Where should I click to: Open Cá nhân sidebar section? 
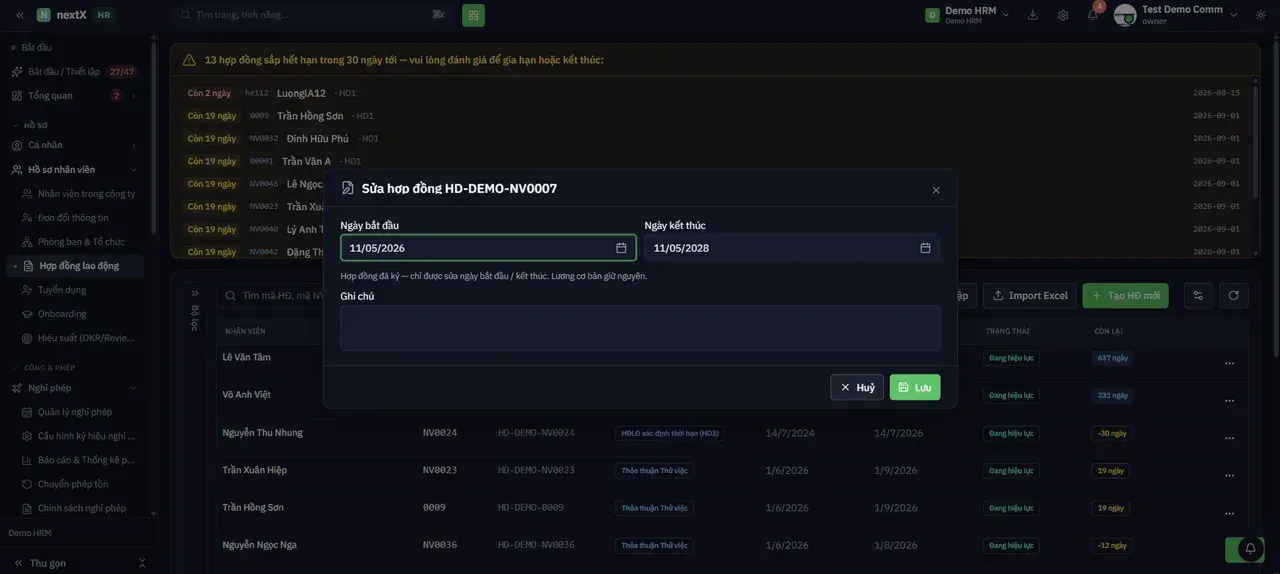73,145
